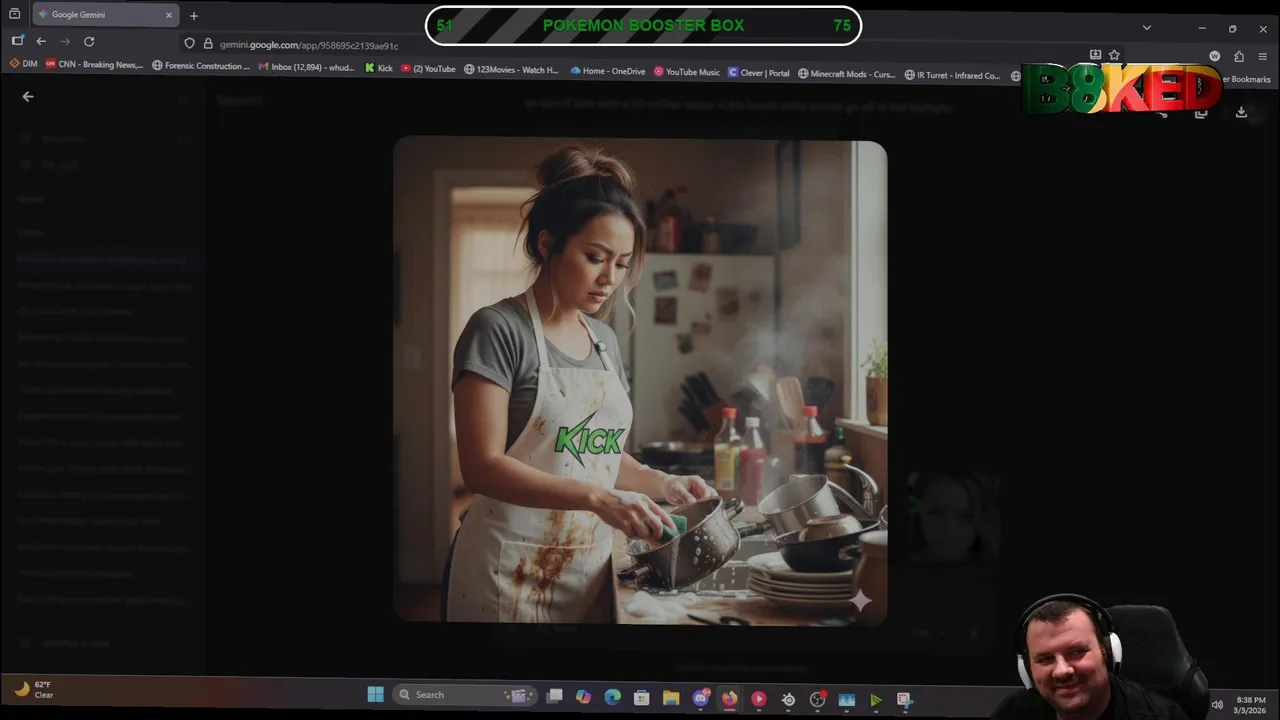This screenshot has height=720, width=1280.
Task: Launch Copilot from taskbar
Action: click(x=583, y=697)
